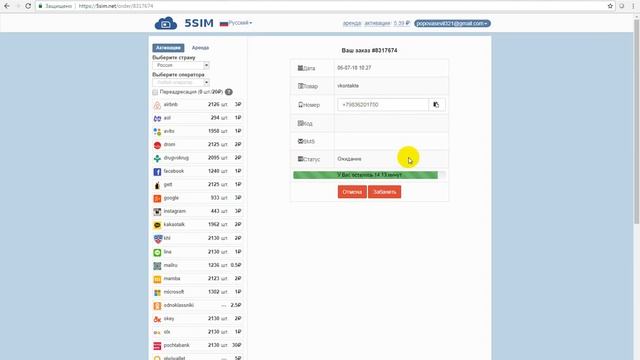Image resolution: width=640 pixels, height=360 pixels.
Task: Click the order date value
Action: (x=354, y=68)
